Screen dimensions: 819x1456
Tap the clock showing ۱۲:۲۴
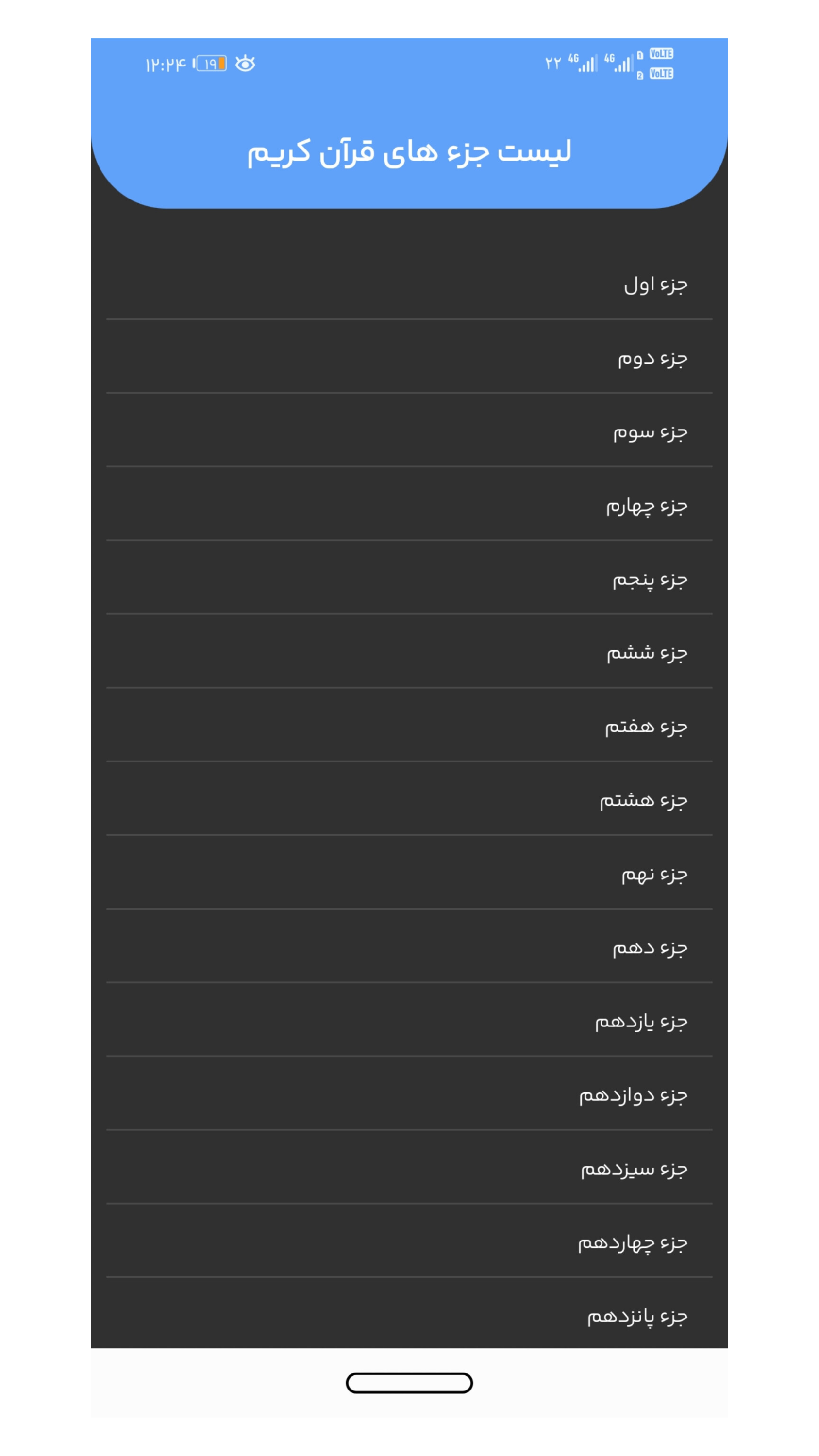point(165,65)
